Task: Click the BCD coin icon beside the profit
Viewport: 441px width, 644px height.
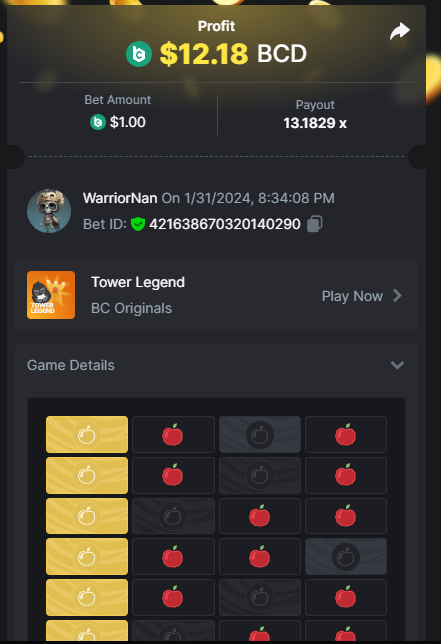Action: (x=139, y=54)
